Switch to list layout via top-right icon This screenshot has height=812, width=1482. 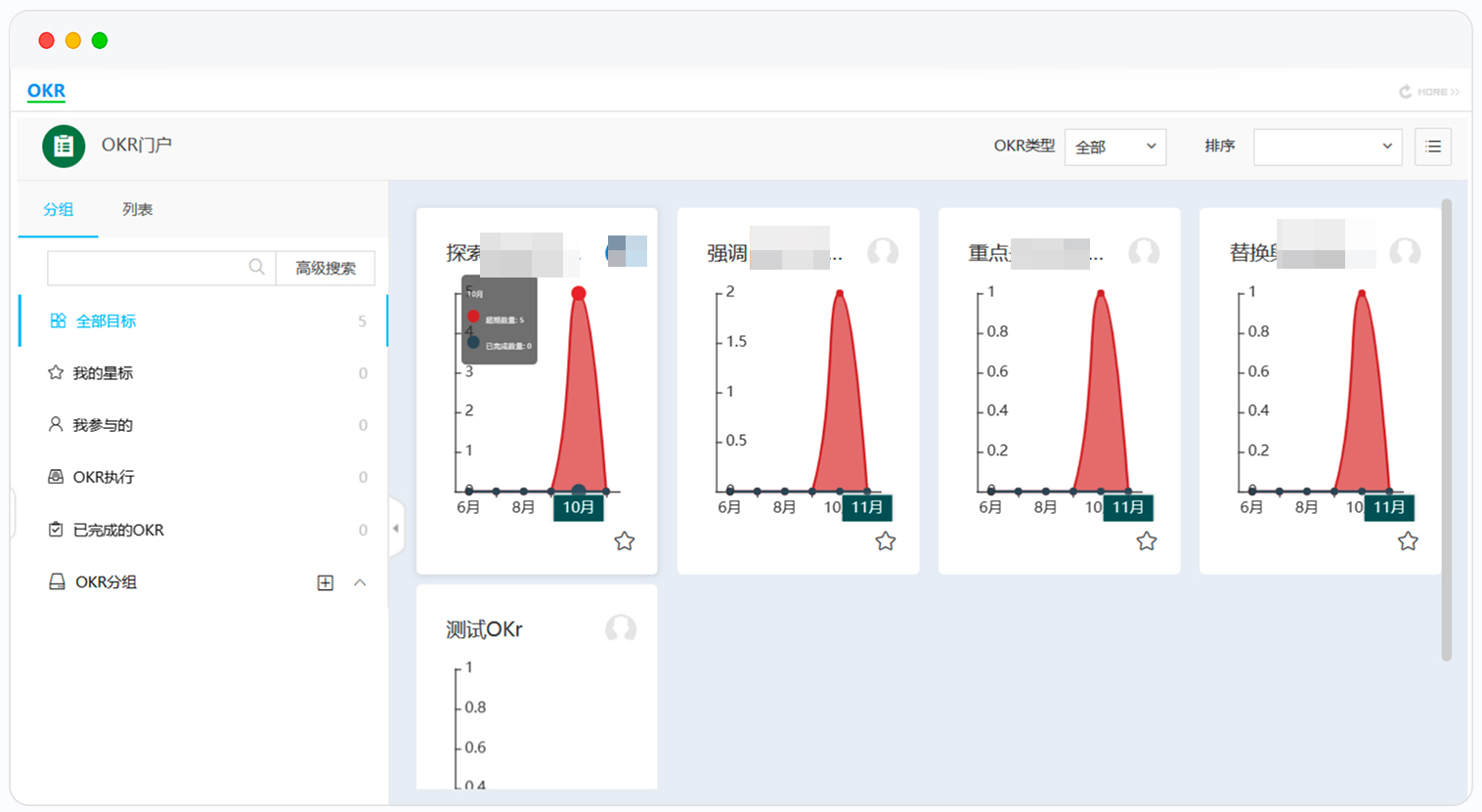tap(1433, 147)
